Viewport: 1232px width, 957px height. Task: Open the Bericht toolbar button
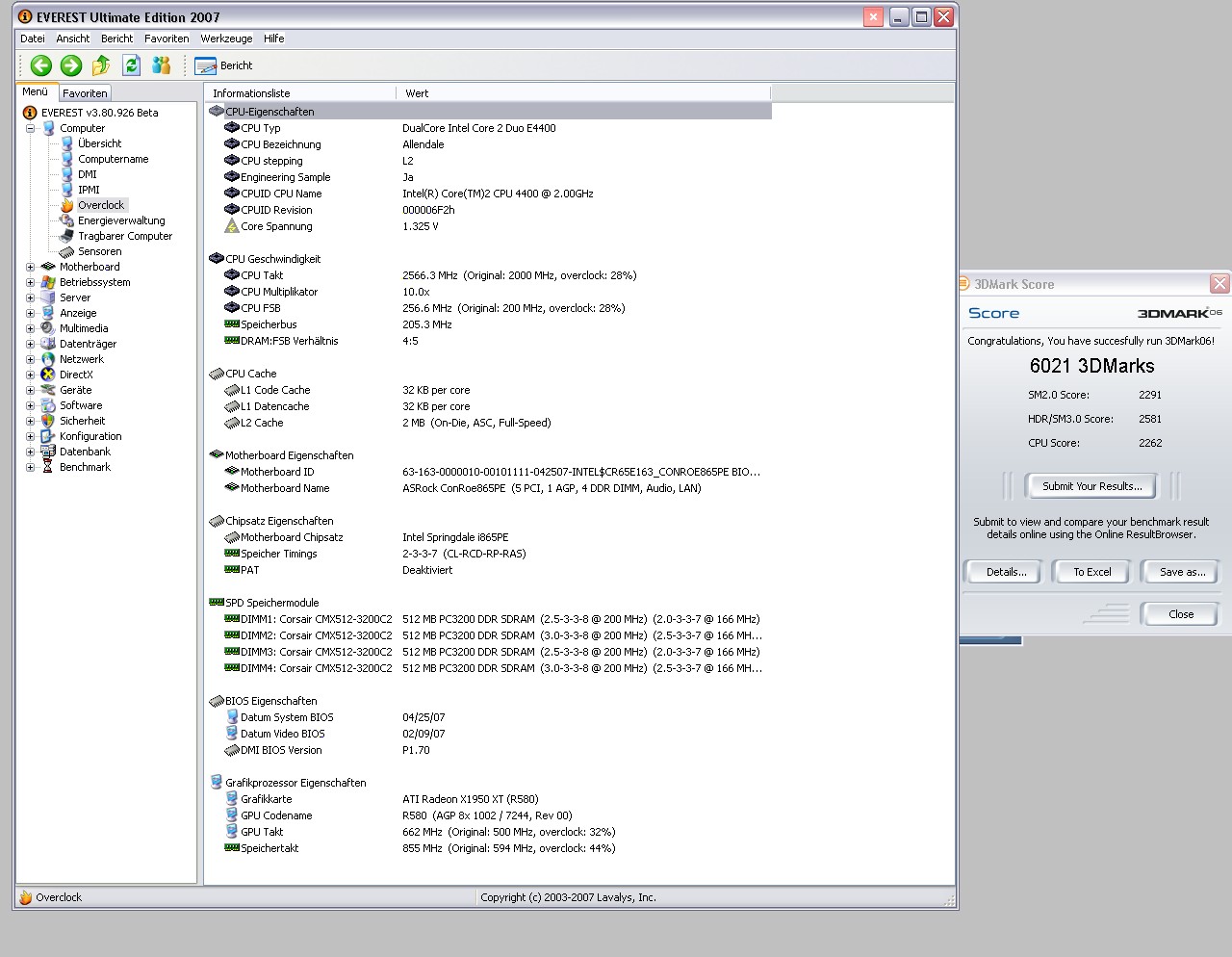pos(223,65)
